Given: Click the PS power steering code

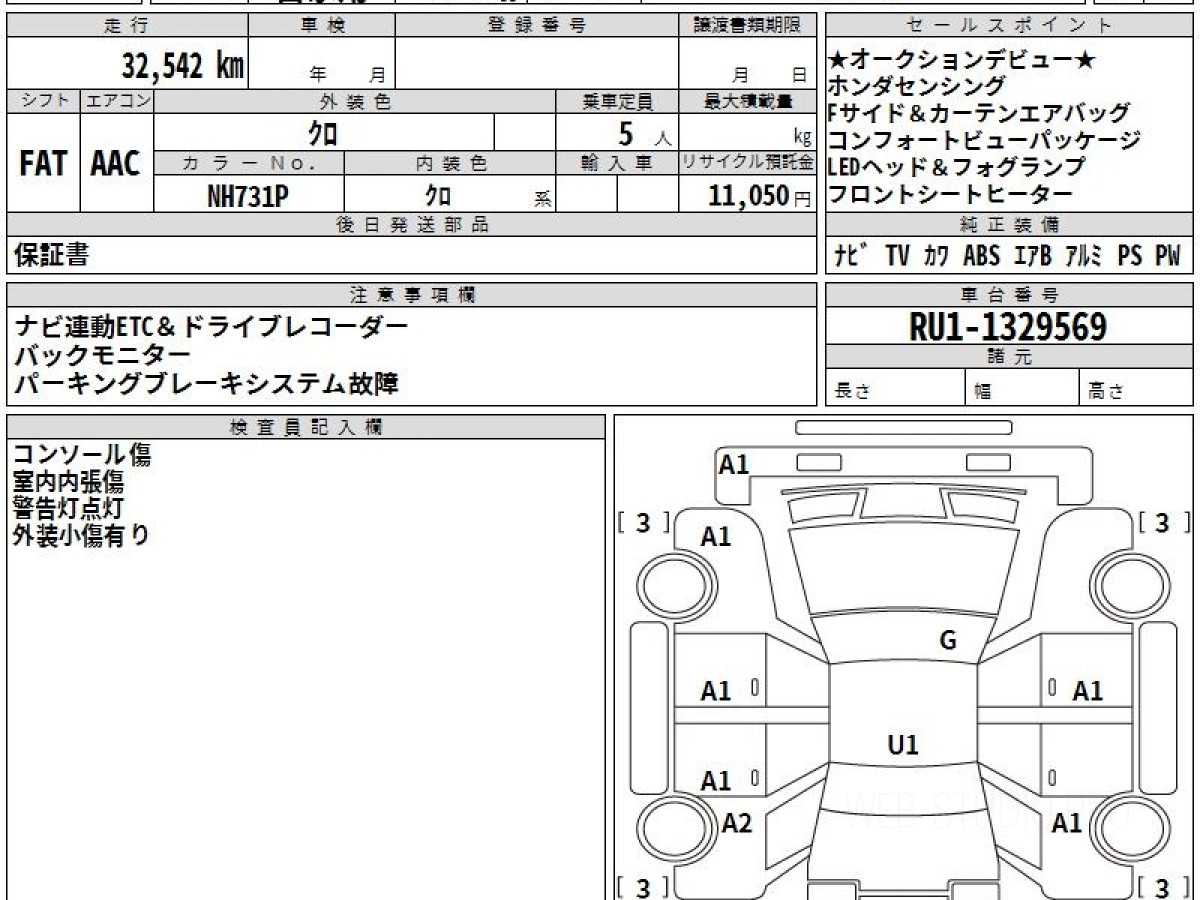Looking at the screenshot, I should (1130, 256).
